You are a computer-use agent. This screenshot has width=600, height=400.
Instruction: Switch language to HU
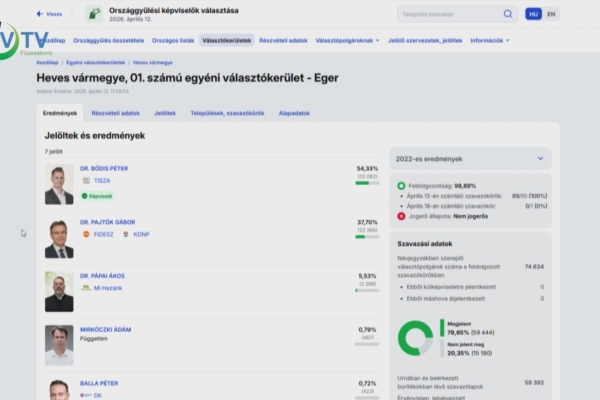pos(533,14)
